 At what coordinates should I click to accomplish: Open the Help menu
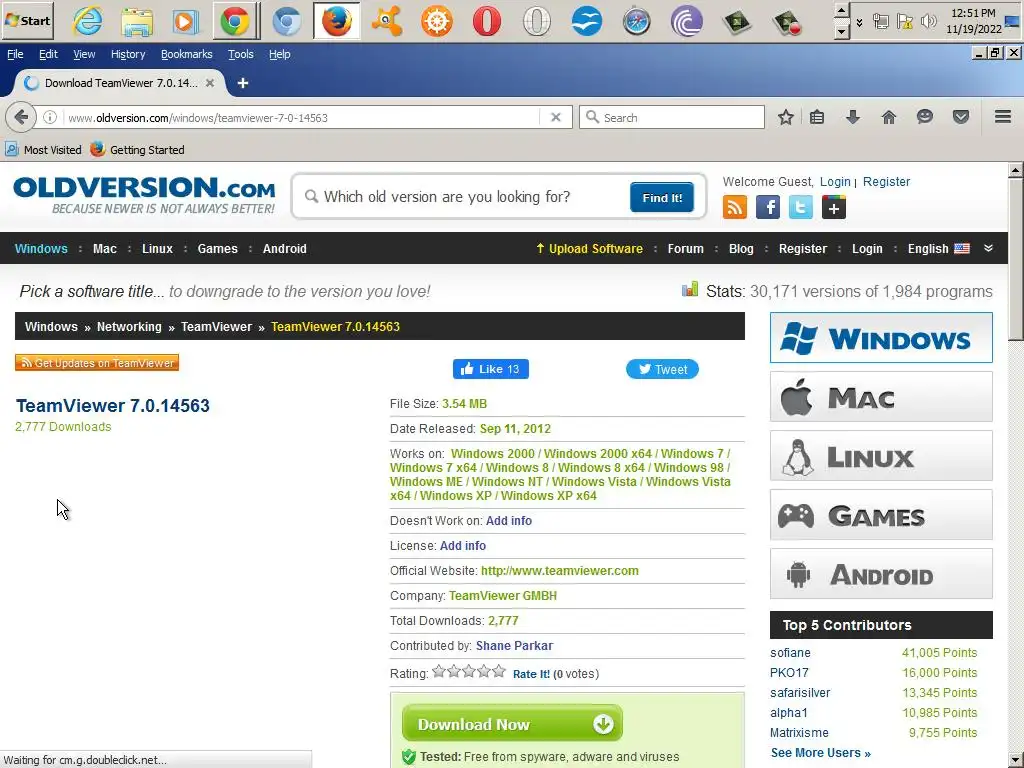click(x=280, y=54)
